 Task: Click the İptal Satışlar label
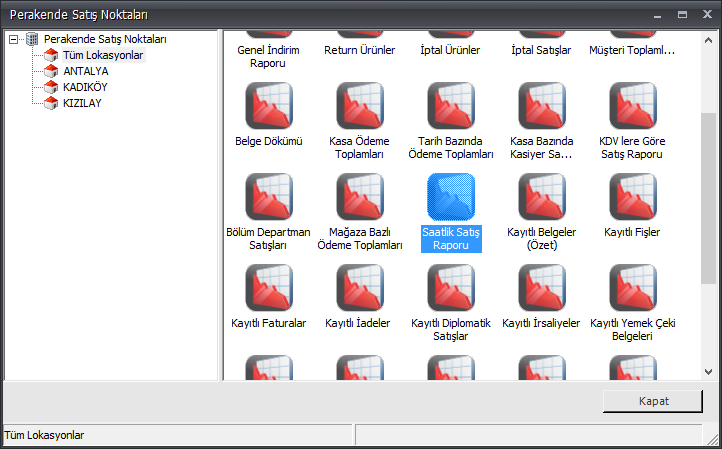(x=541, y=50)
